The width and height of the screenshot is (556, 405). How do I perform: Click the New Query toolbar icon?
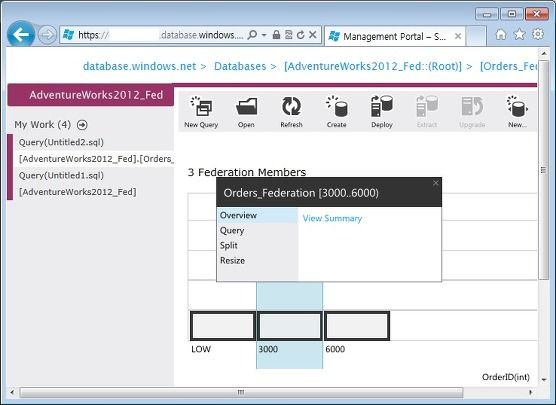[201, 112]
